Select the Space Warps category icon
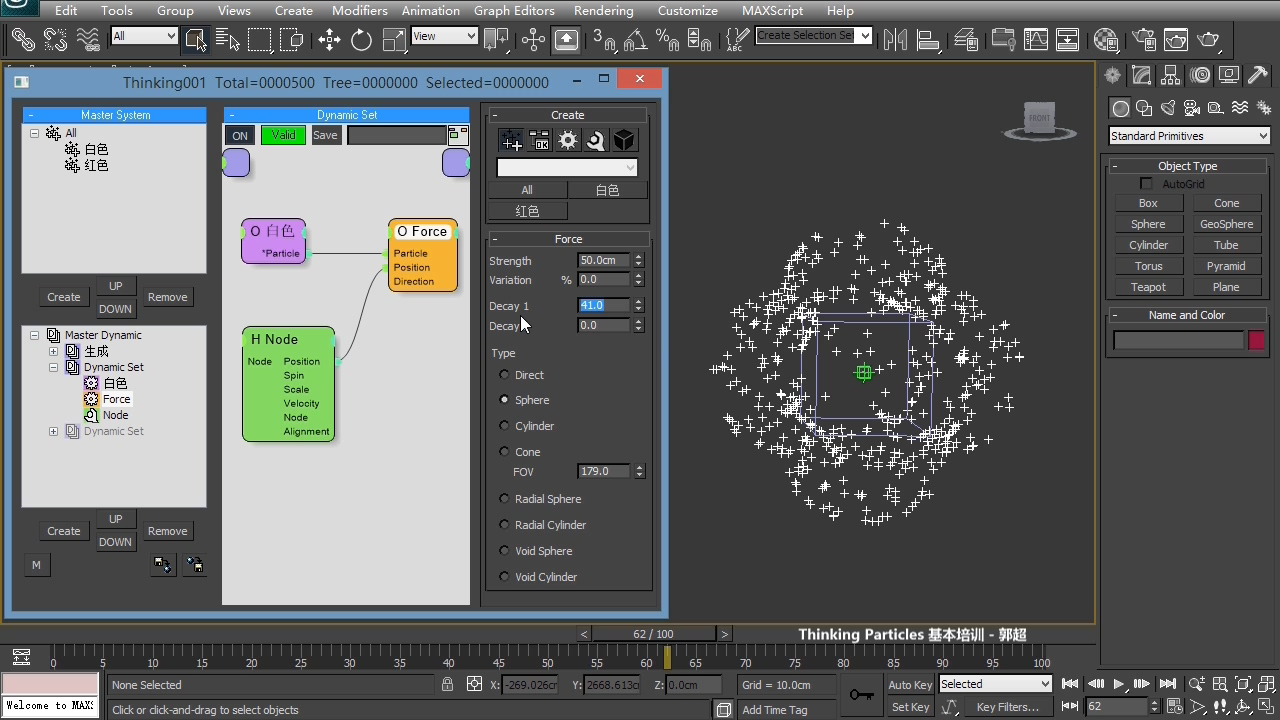This screenshot has height=720, width=1280. [x=1240, y=108]
